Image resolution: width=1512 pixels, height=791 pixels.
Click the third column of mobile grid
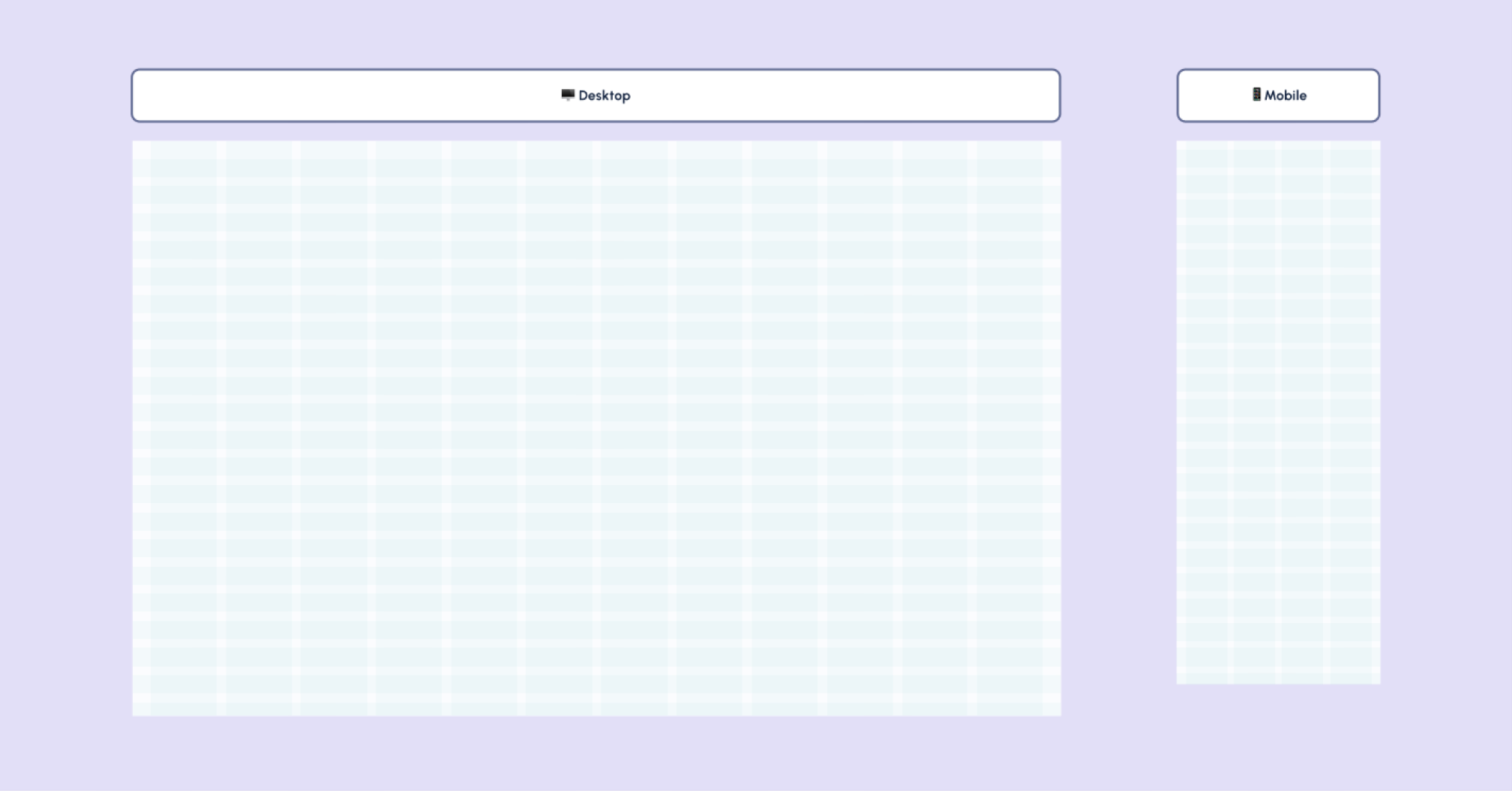pos(1303,412)
